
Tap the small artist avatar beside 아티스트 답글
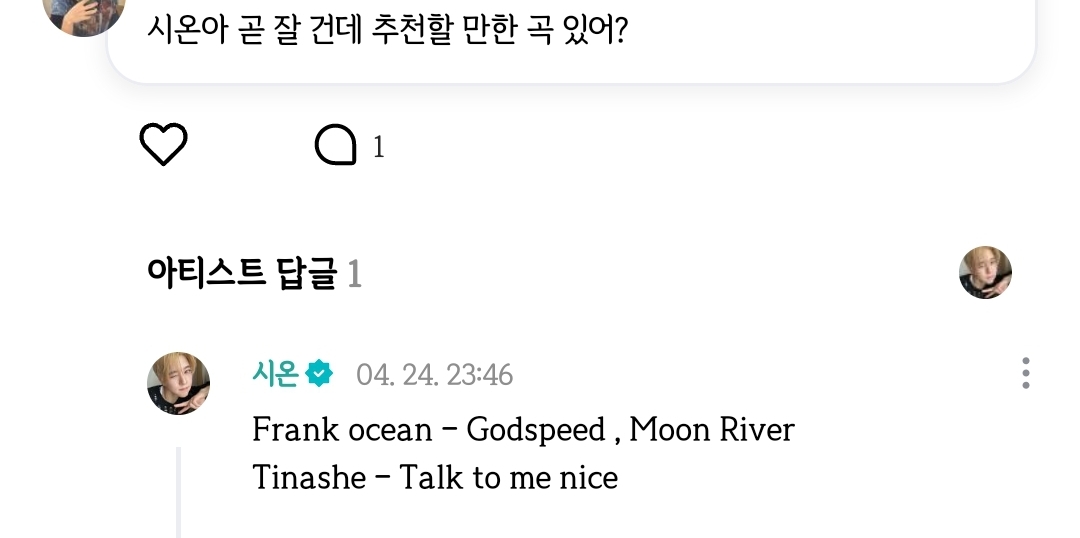[x=985, y=272]
